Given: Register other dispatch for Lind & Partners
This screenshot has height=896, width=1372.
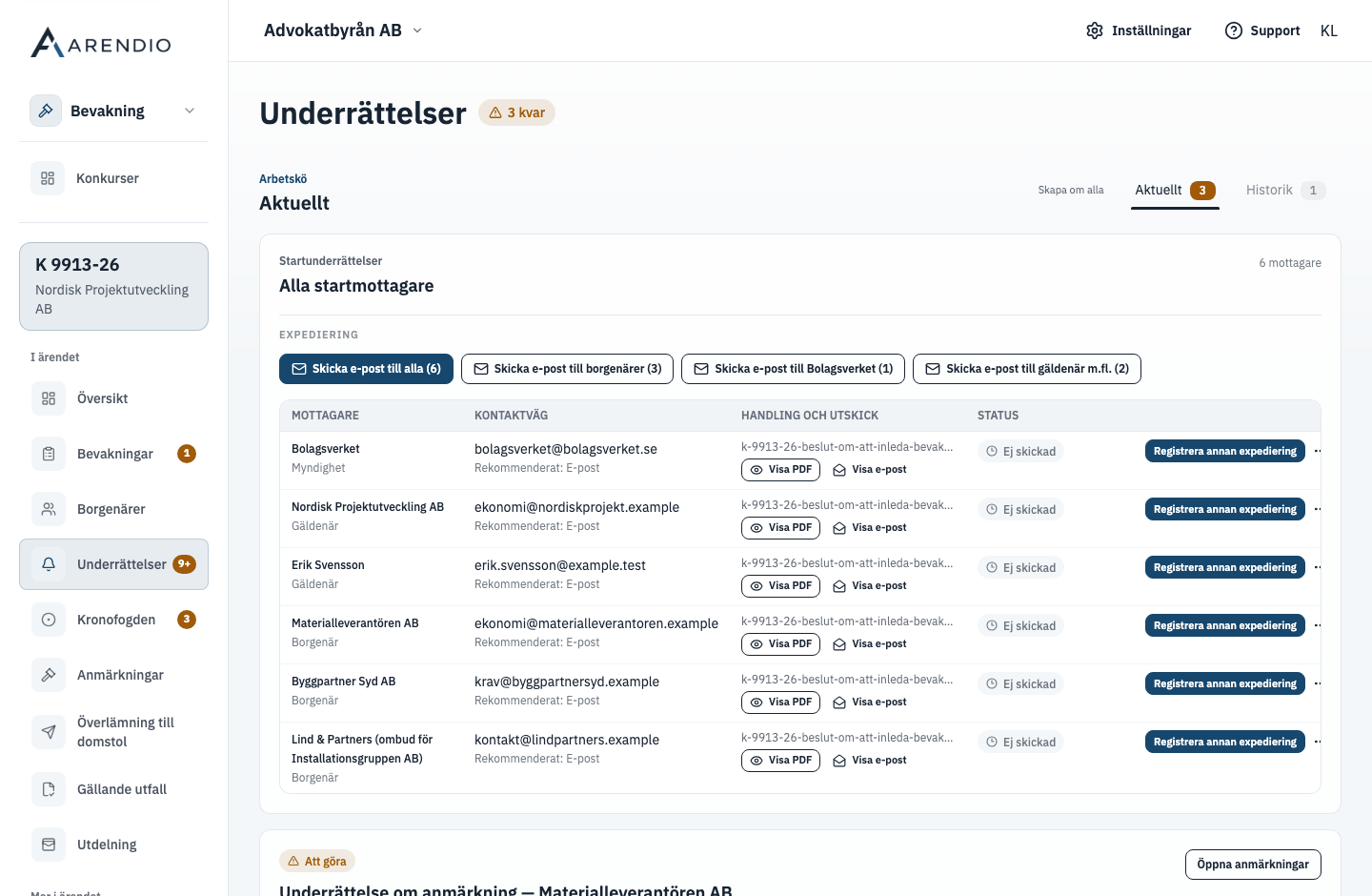Looking at the screenshot, I should [1224, 742].
